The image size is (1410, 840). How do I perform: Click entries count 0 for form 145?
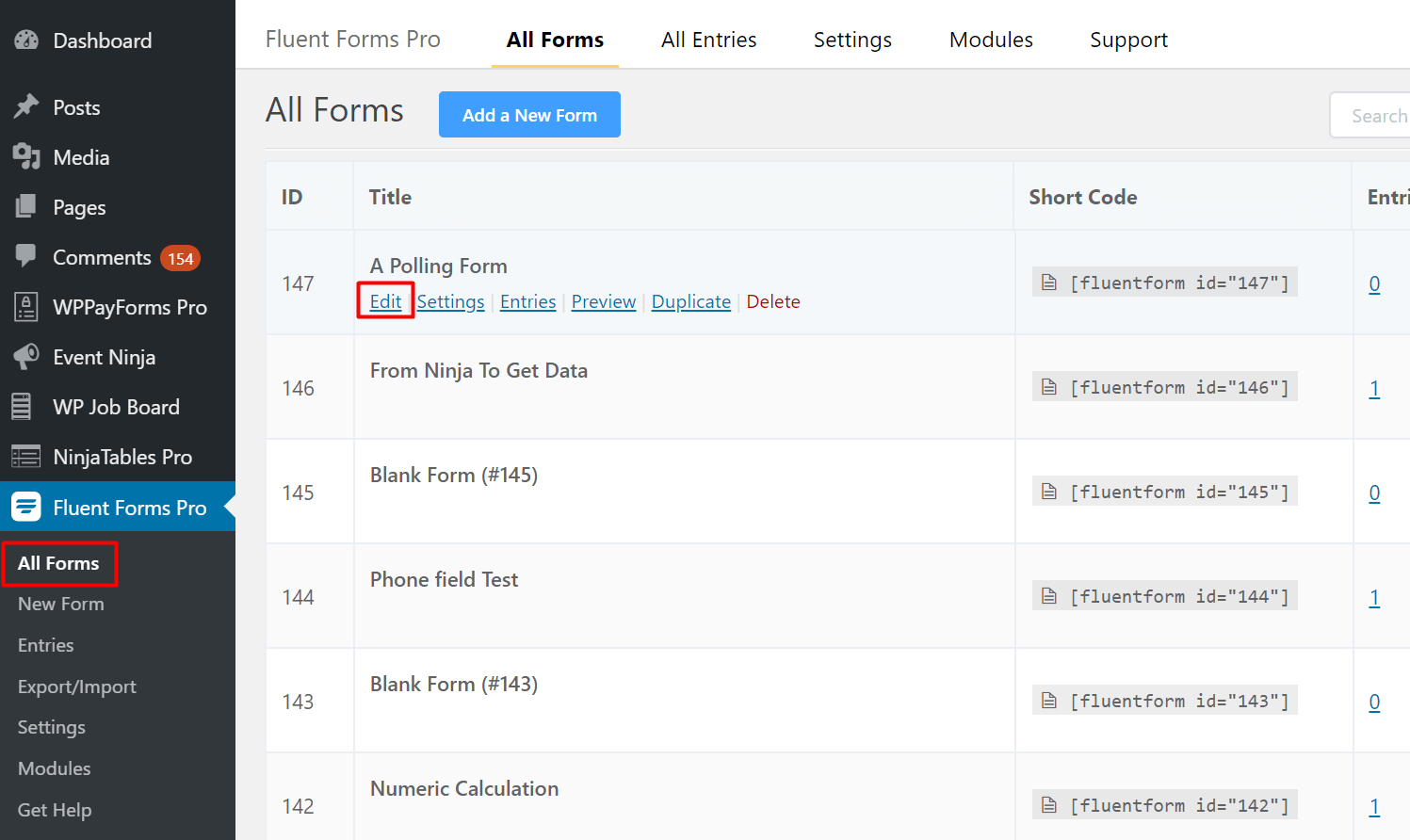pos(1374,493)
